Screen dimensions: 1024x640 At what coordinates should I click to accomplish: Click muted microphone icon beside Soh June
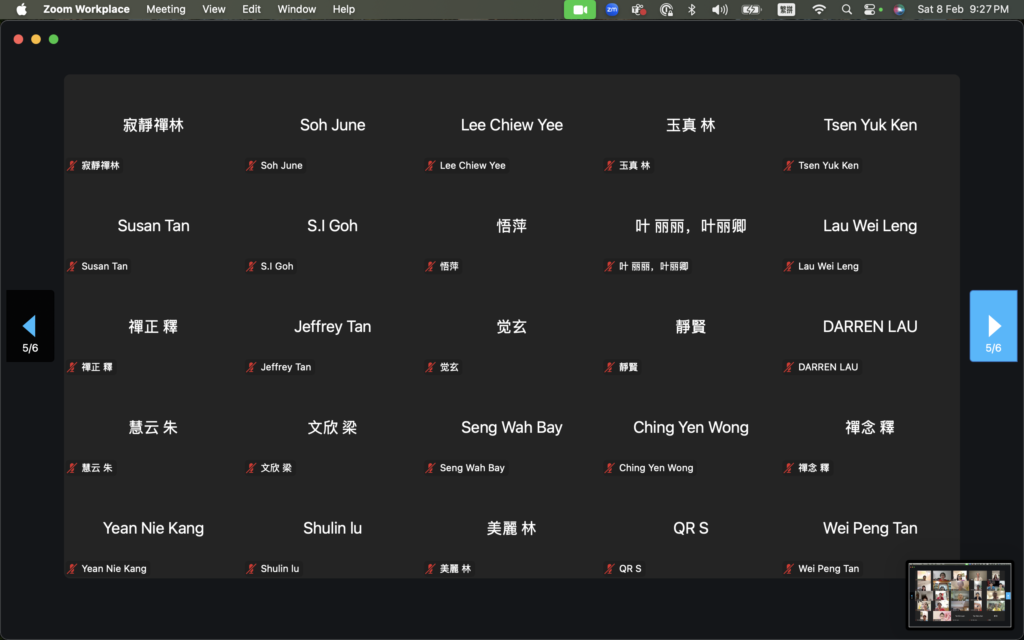pos(251,166)
